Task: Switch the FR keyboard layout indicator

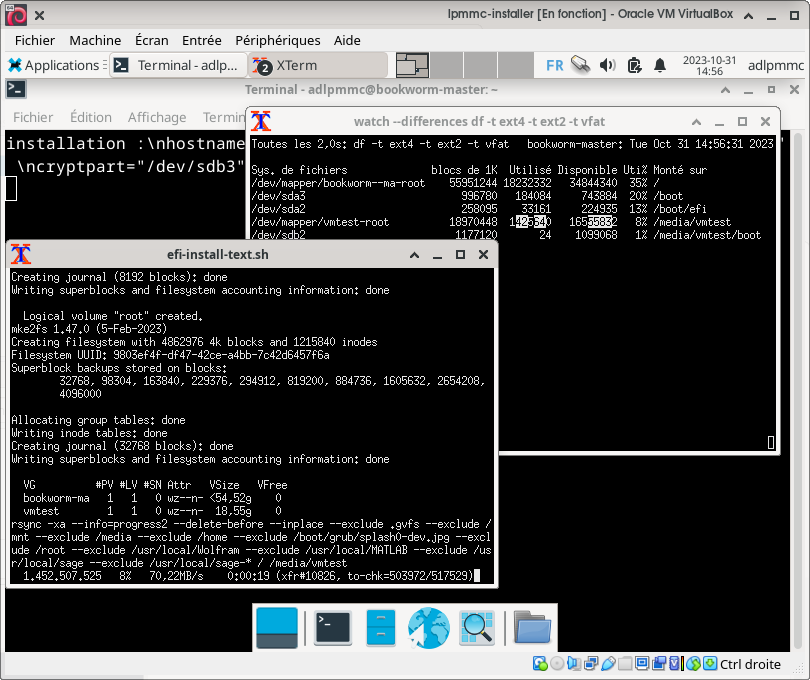Action: [554, 65]
